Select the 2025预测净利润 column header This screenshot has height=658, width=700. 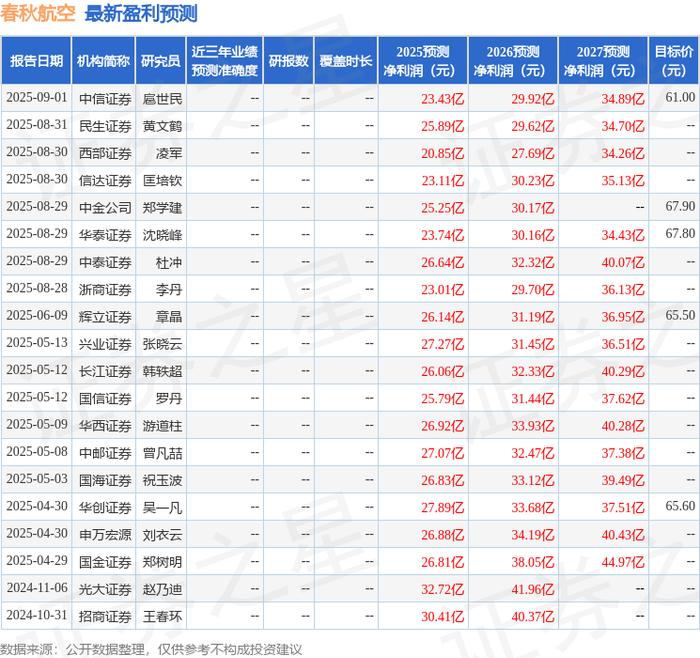[423, 61]
